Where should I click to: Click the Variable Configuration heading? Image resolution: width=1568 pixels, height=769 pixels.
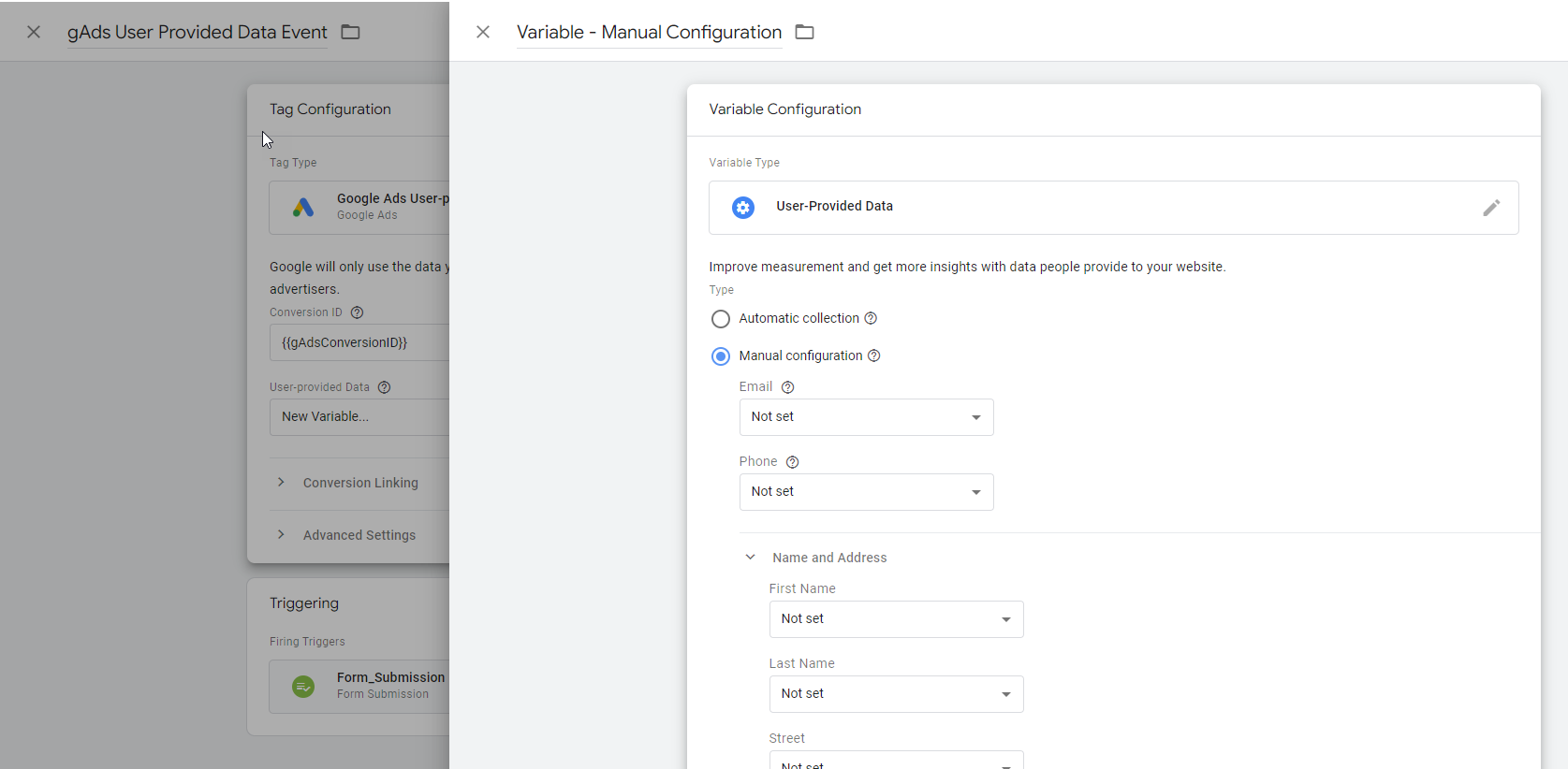click(784, 109)
